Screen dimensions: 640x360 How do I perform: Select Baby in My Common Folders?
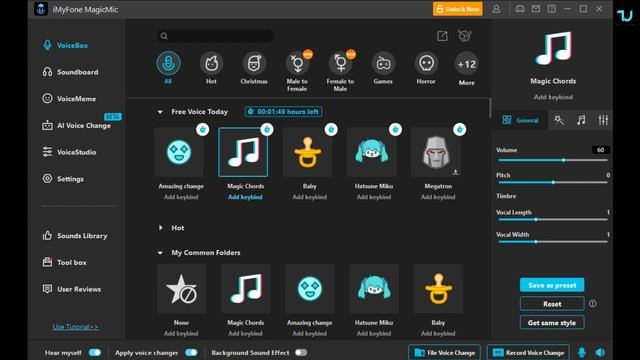click(x=438, y=289)
